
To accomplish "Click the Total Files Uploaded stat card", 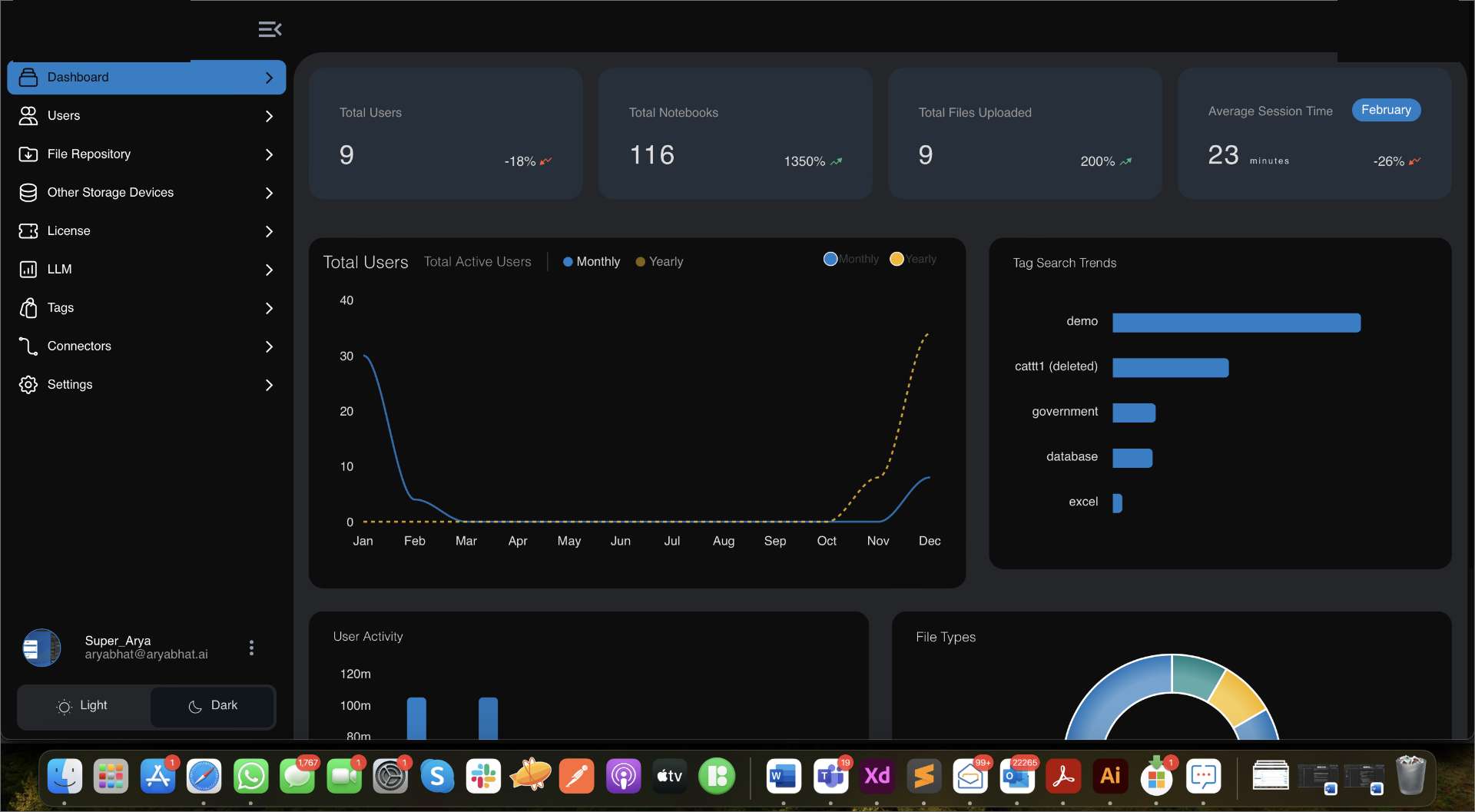I will coord(1025,134).
